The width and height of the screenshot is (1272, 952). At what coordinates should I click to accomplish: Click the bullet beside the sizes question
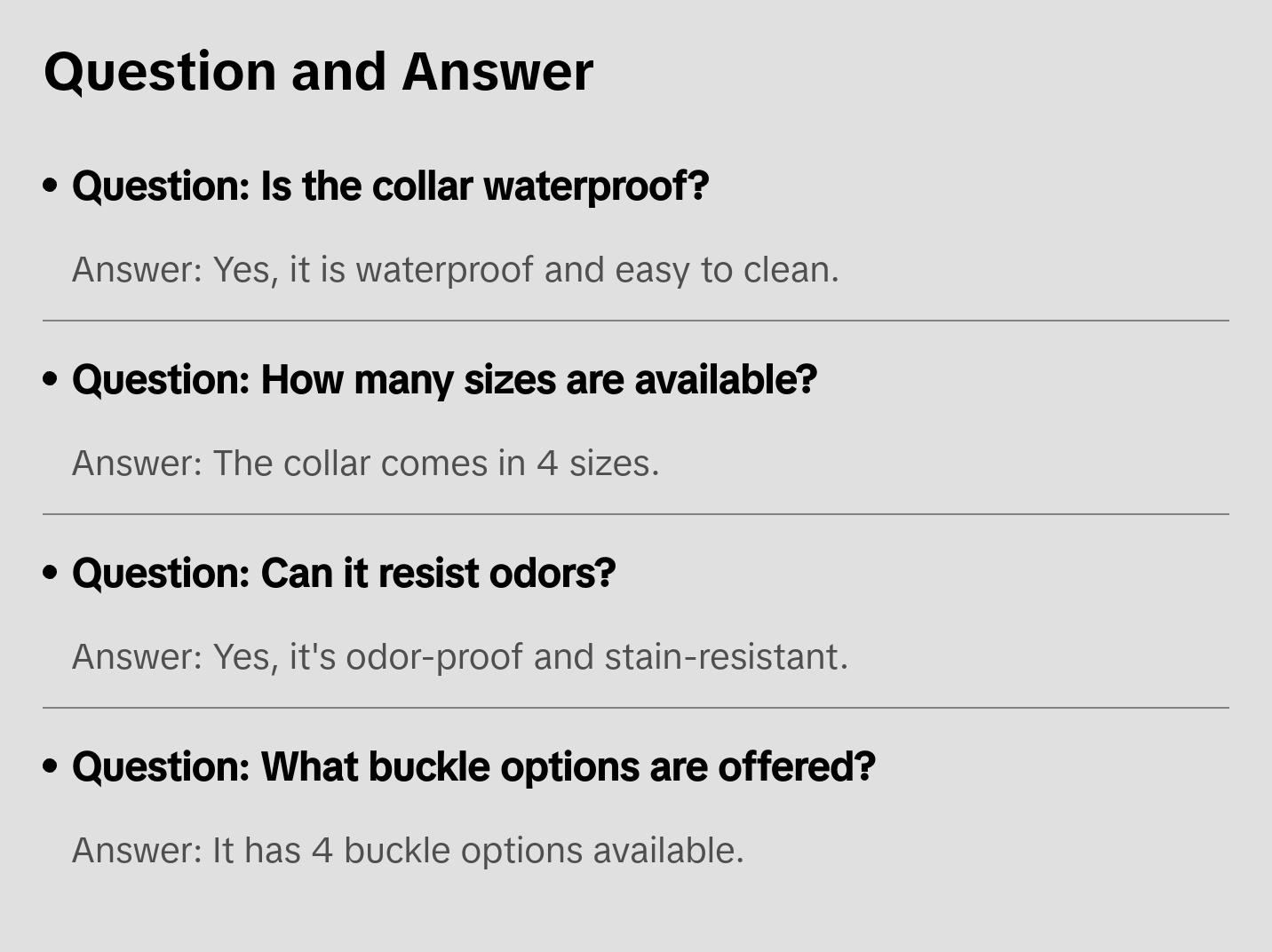coord(51,379)
